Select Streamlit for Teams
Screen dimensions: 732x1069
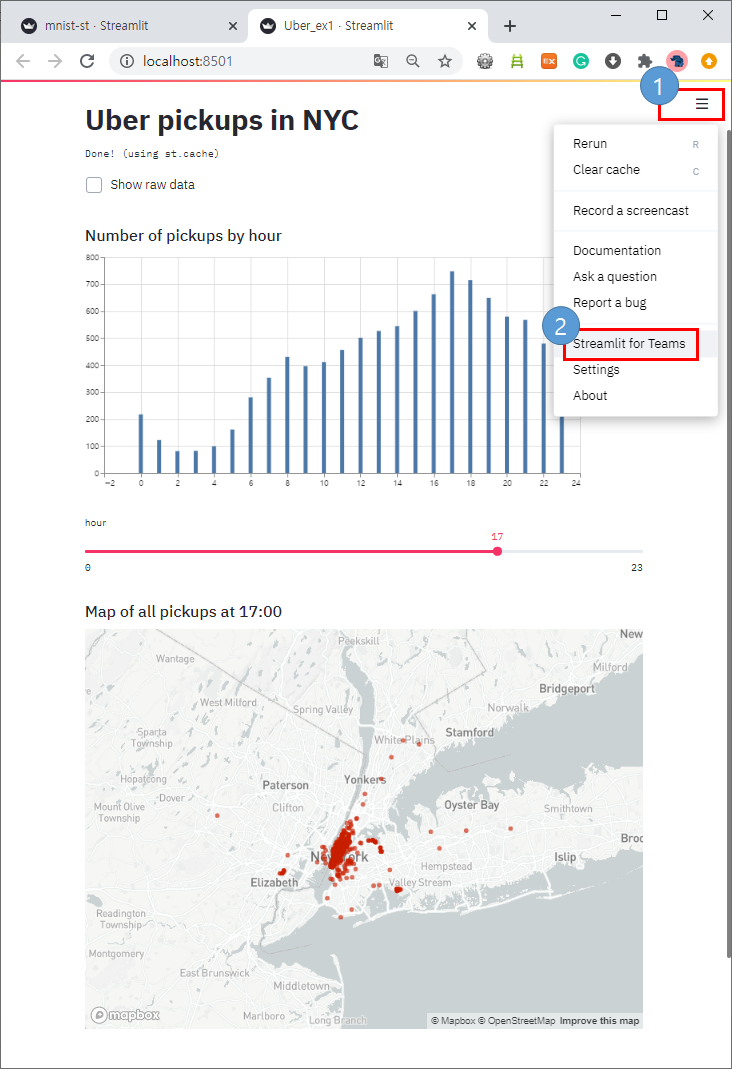coord(636,344)
